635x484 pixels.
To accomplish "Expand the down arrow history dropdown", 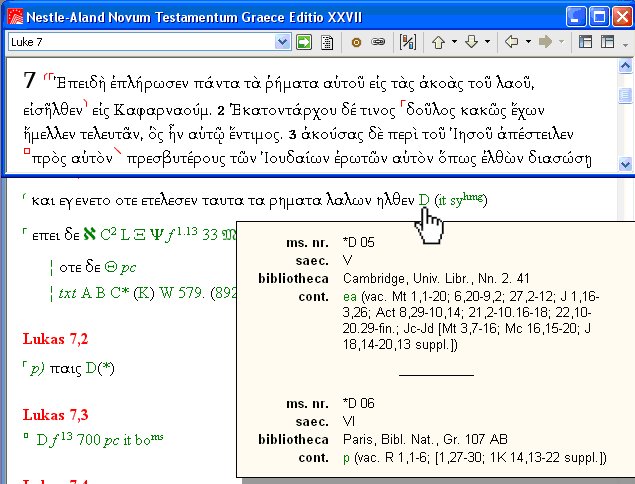I will coord(487,41).
